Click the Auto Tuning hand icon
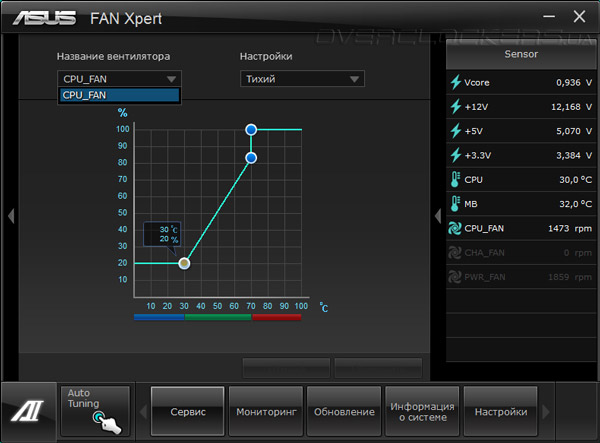Screen dimensions: 600x443 pyautogui.click(x=107, y=423)
